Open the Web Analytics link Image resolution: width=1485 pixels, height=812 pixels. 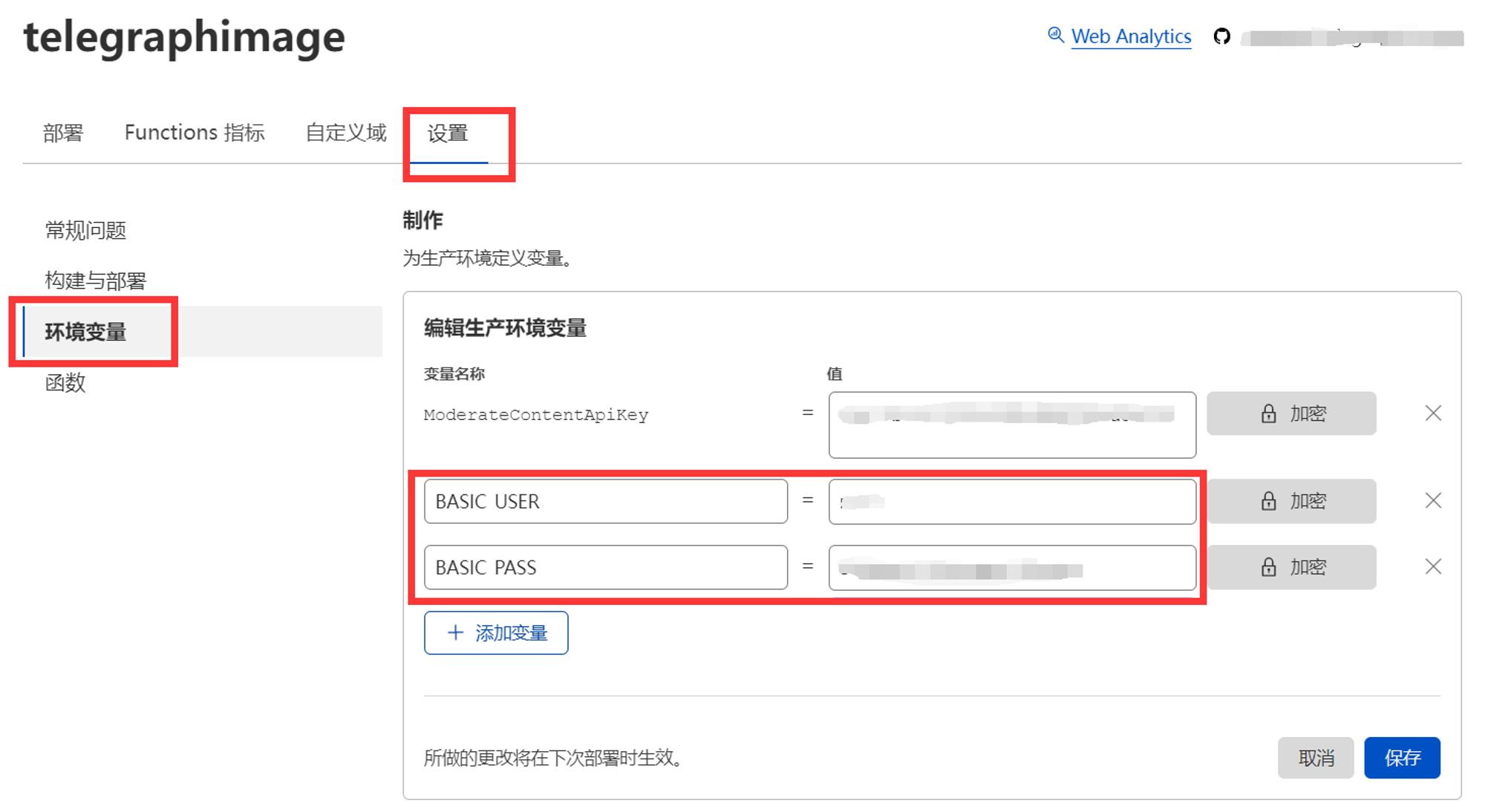click(x=1131, y=36)
